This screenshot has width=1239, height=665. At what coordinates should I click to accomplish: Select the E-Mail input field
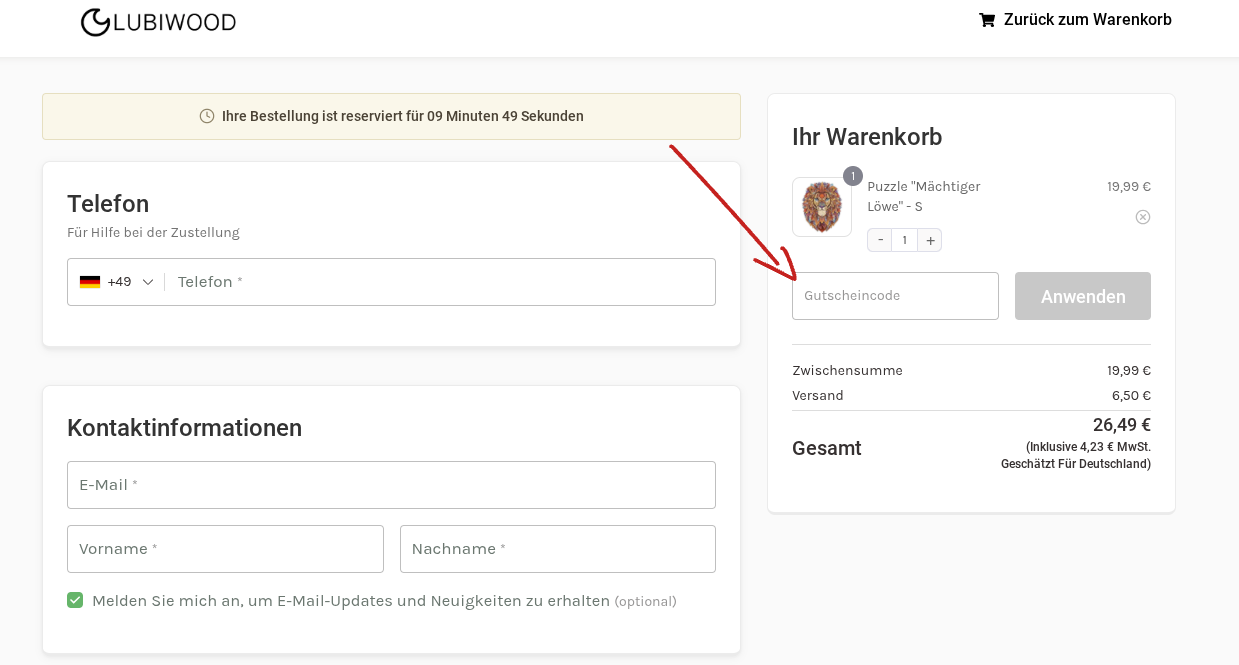pyautogui.click(x=391, y=485)
